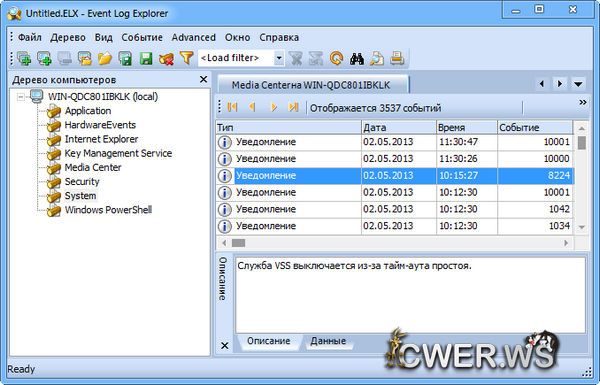This screenshot has width=600, height=385.
Task: Open the Событие menu
Action: (142, 38)
